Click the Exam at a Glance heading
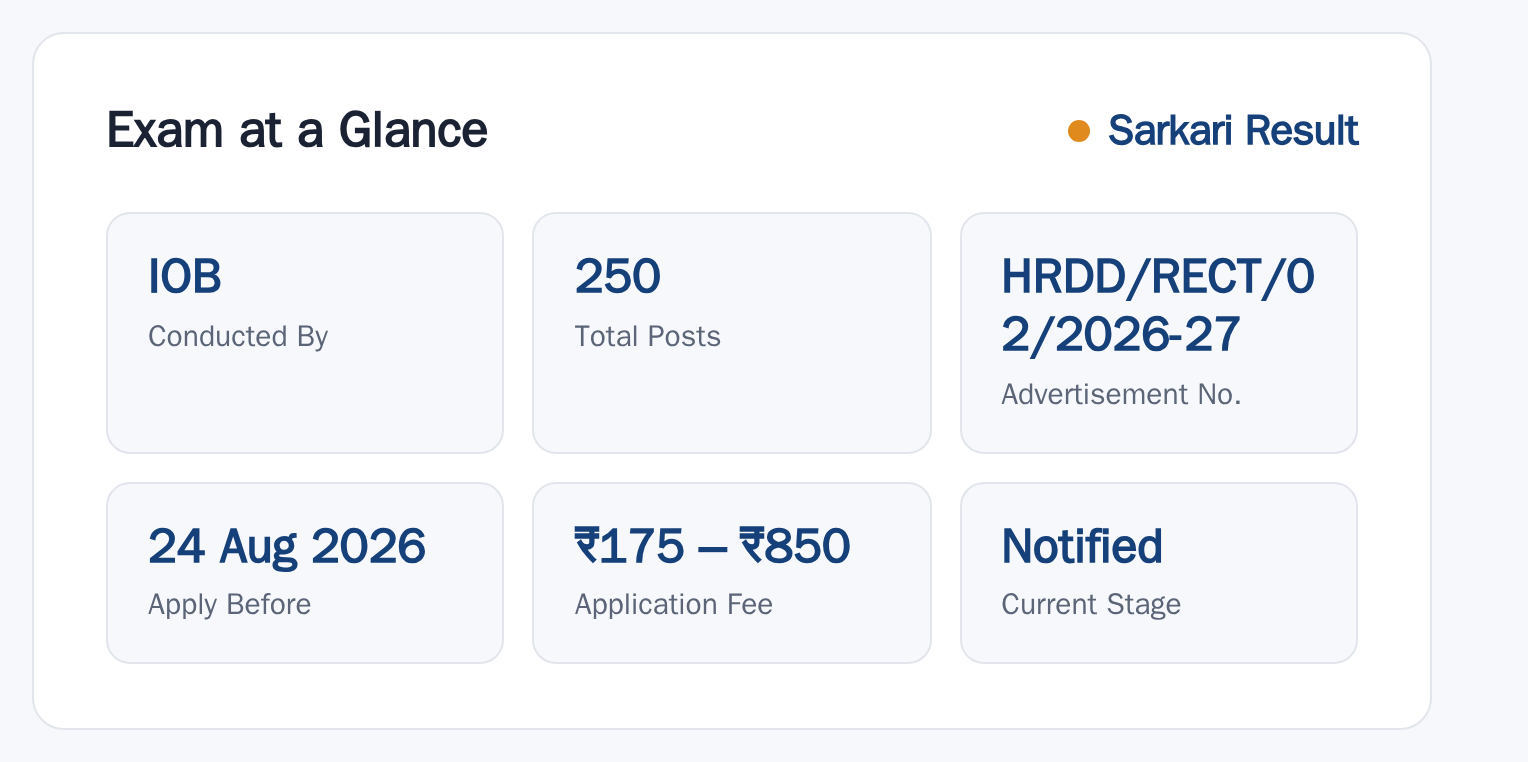The width and height of the screenshot is (1528, 762). point(297,131)
